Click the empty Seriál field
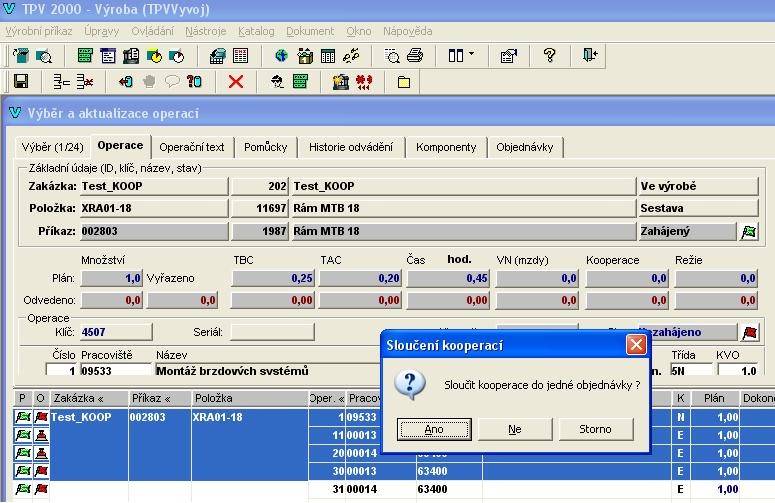Image resolution: width=775 pixels, height=503 pixels. pos(272,332)
